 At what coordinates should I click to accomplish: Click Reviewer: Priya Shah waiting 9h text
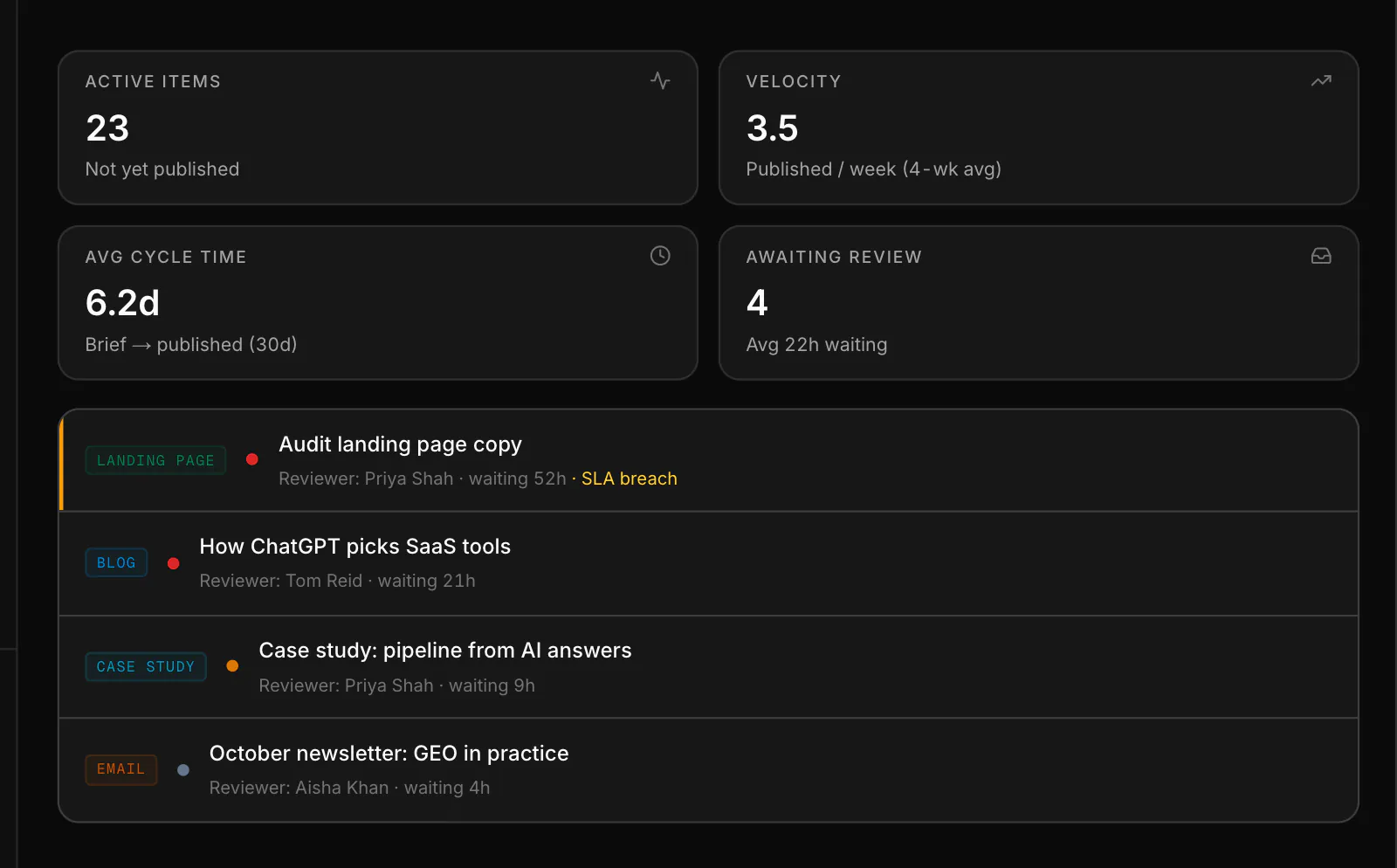click(x=397, y=685)
